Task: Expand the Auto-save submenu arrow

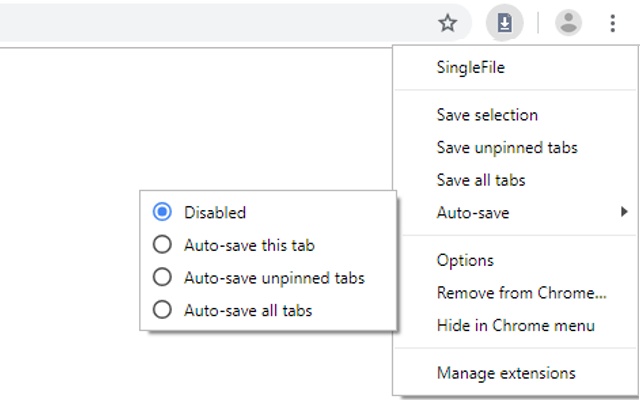Action: (x=624, y=212)
